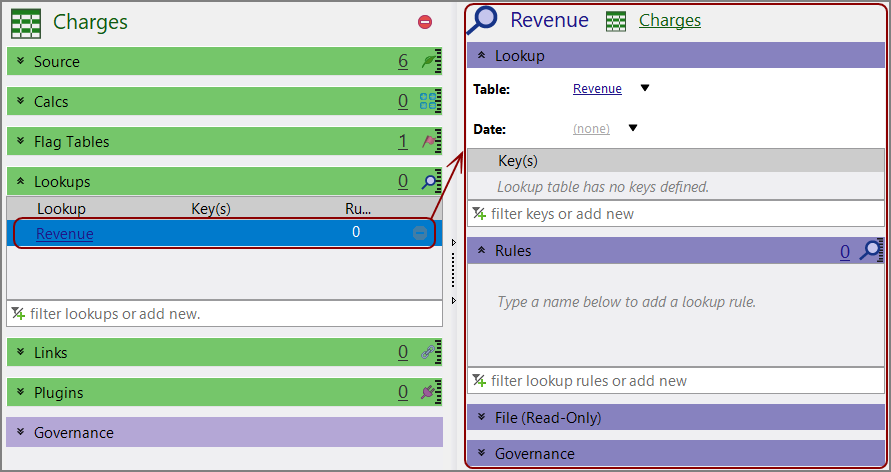Image resolution: width=891 pixels, height=472 pixels.
Task: Click the plug icon in Plugins header
Action: point(428,392)
